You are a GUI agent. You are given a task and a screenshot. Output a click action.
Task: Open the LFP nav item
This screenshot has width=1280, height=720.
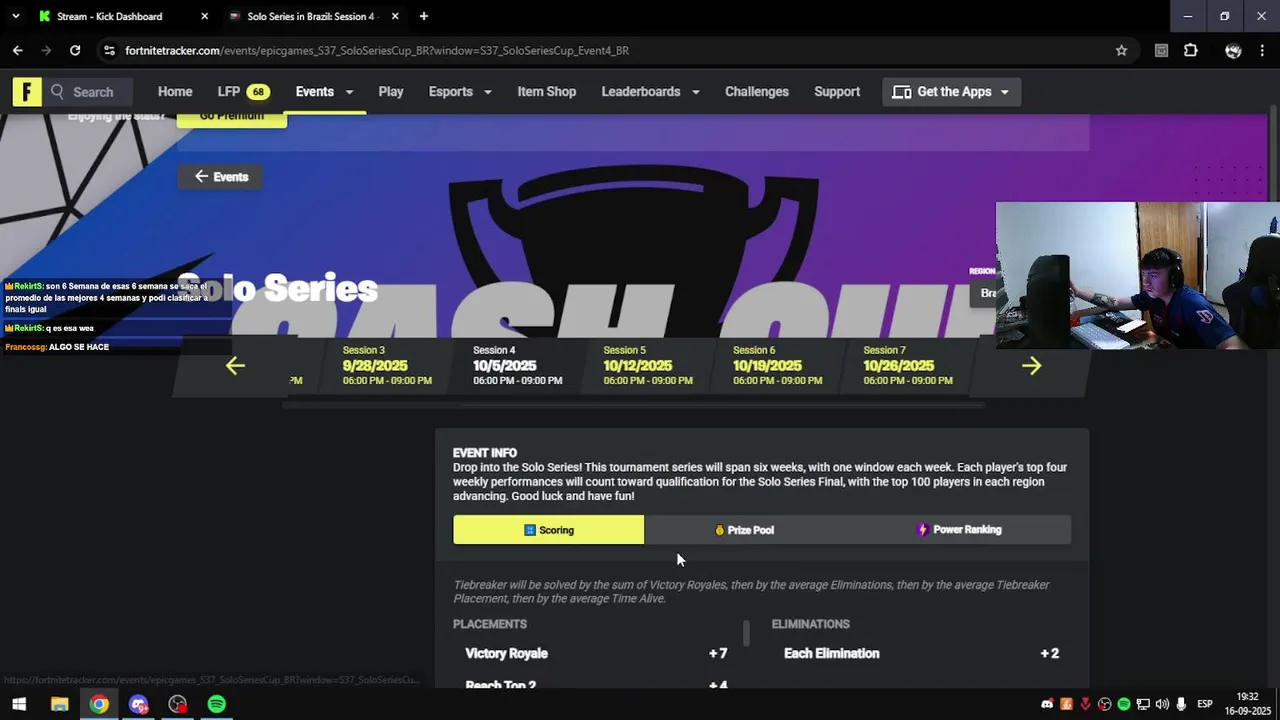pos(244,92)
